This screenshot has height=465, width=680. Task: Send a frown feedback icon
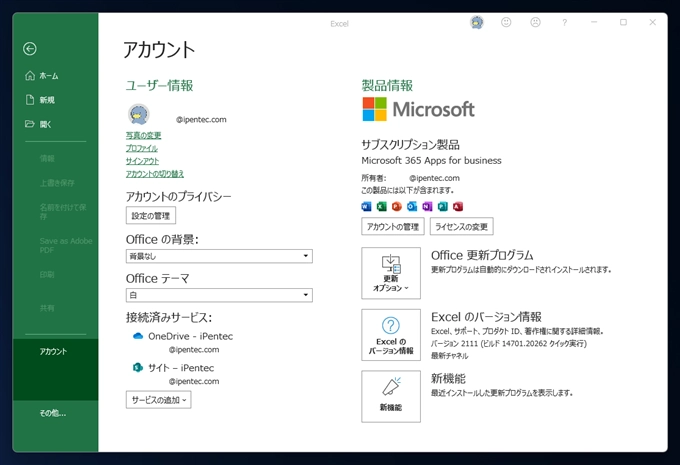(536, 22)
